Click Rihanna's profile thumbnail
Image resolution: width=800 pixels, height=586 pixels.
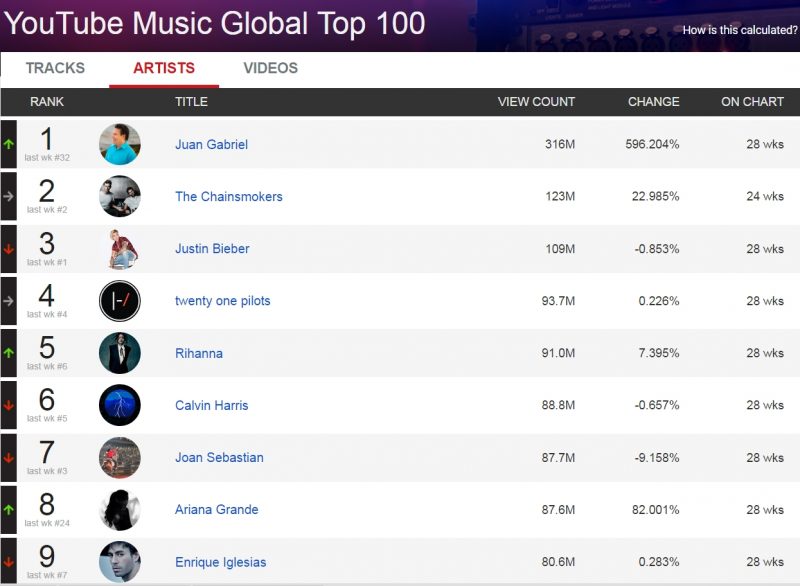click(x=120, y=353)
